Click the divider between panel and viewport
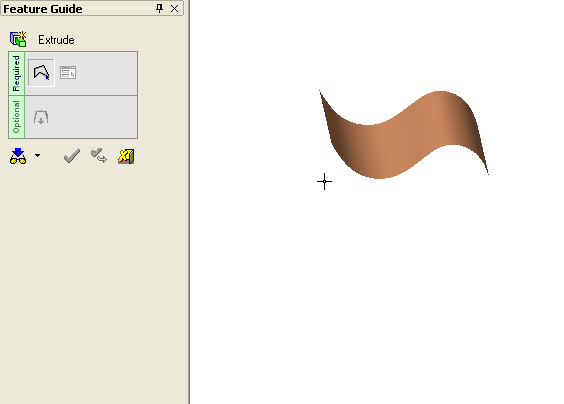Image resolution: width=564 pixels, height=404 pixels. (x=189, y=202)
